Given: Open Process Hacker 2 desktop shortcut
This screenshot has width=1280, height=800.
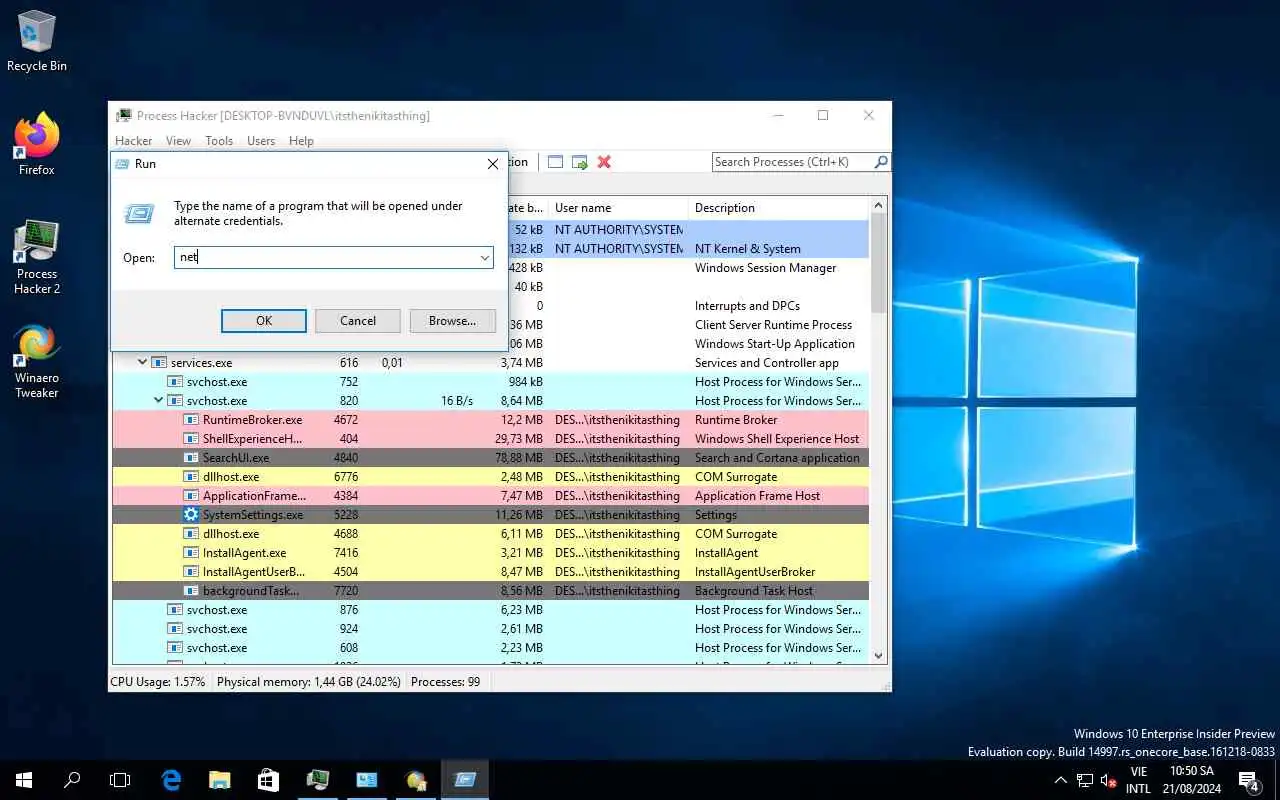Looking at the screenshot, I should click(x=37, y=257).
